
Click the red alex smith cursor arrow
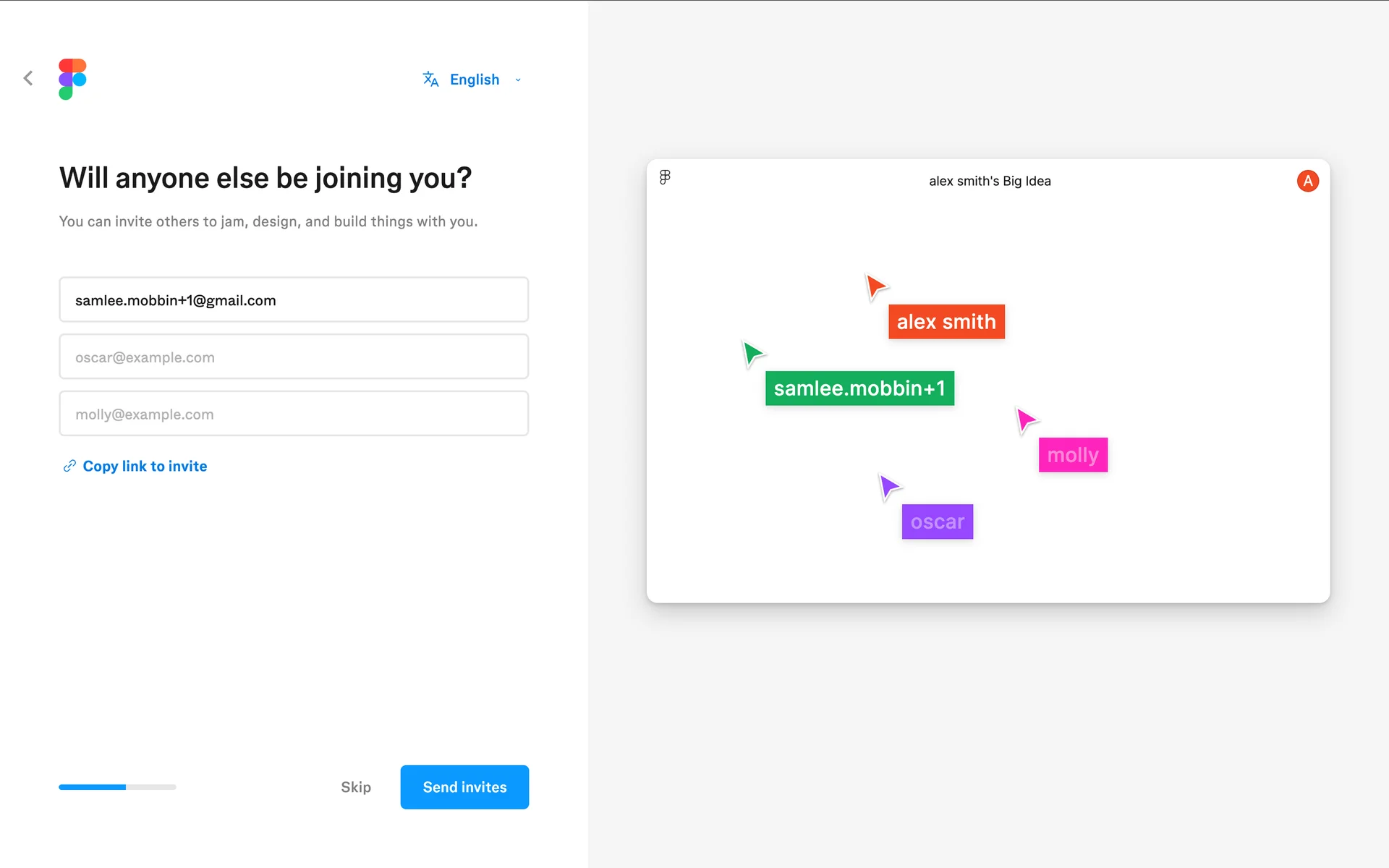pos(875,286)
